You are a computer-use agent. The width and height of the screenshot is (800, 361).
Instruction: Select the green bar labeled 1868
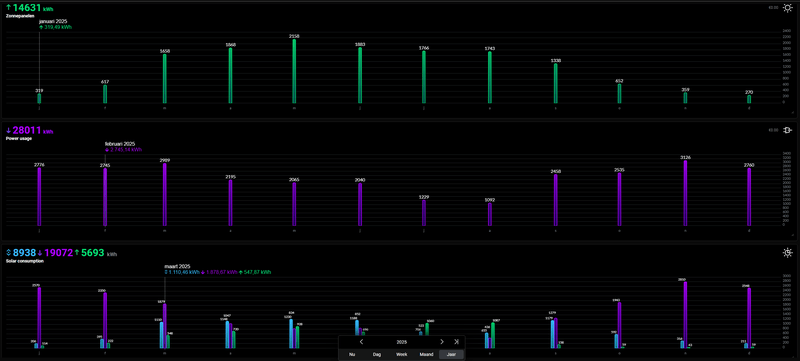(x=230, y=75)
